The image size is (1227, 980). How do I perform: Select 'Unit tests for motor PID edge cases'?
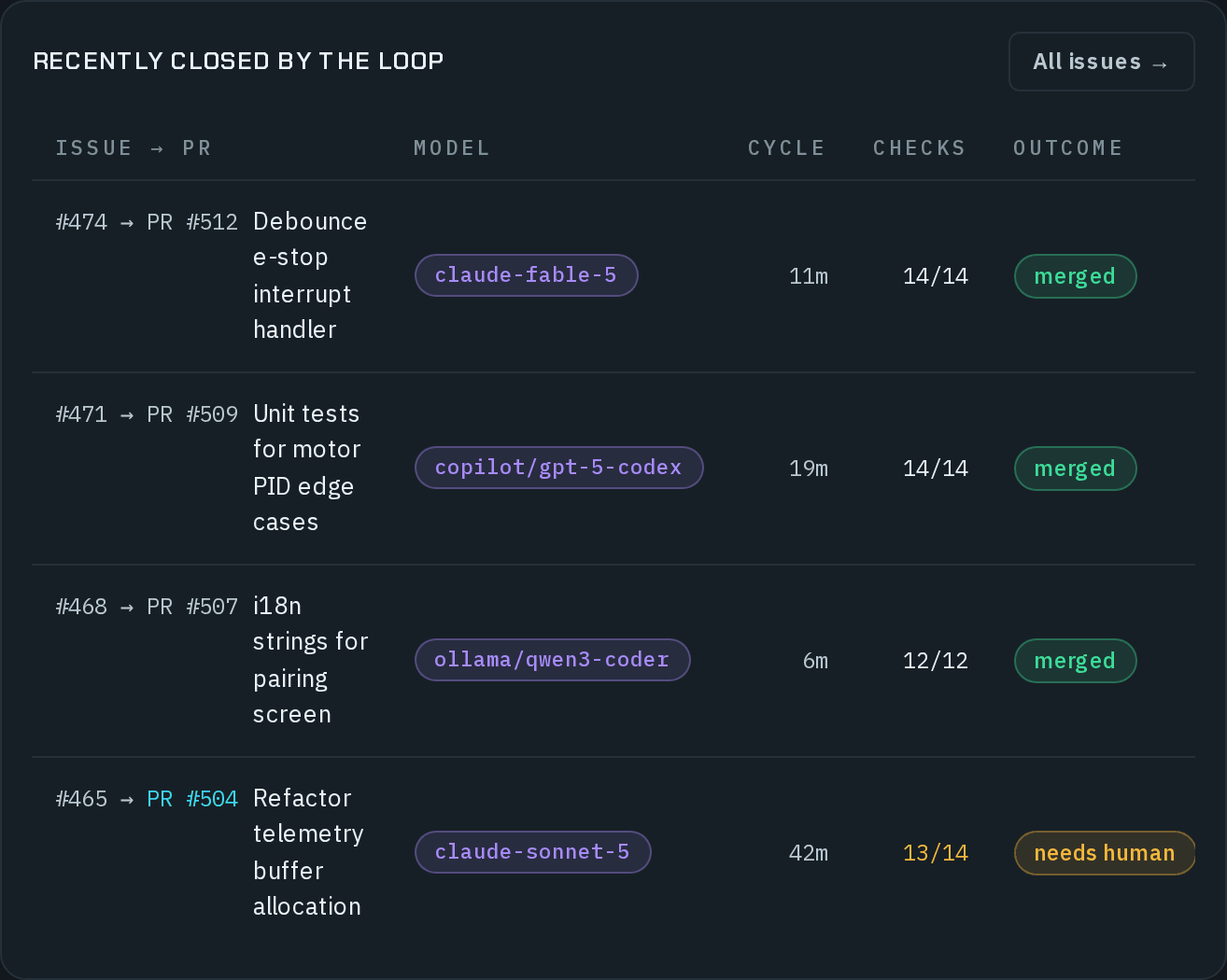point(307,468)
